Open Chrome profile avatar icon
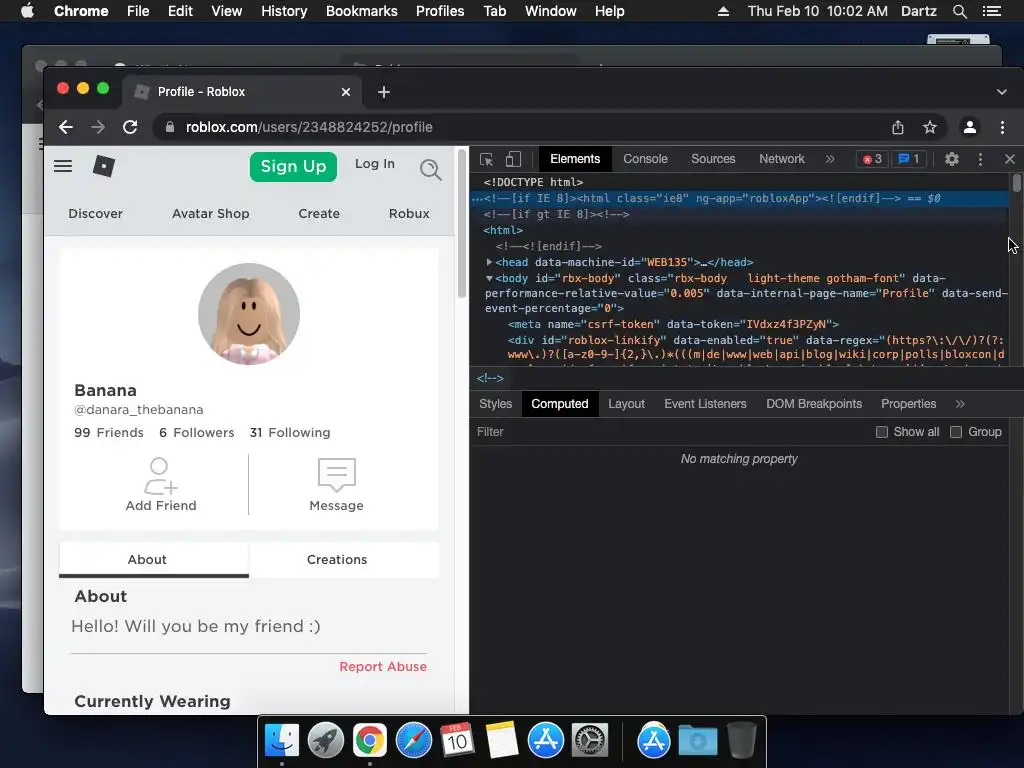 coord(970,127)
